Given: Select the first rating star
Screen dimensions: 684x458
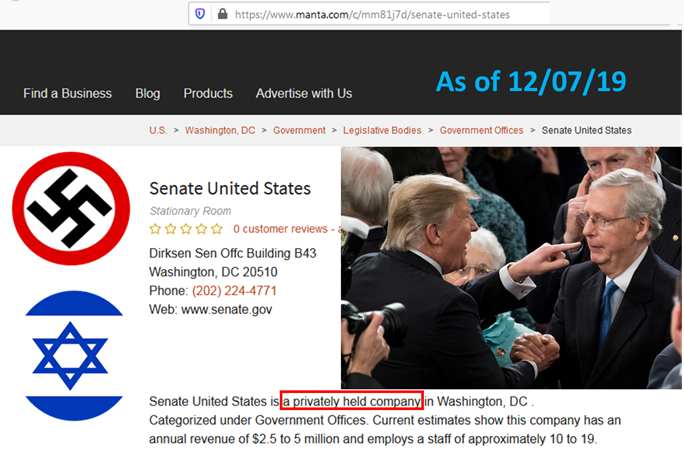Looking at the screenshot, I should point(156,229).
